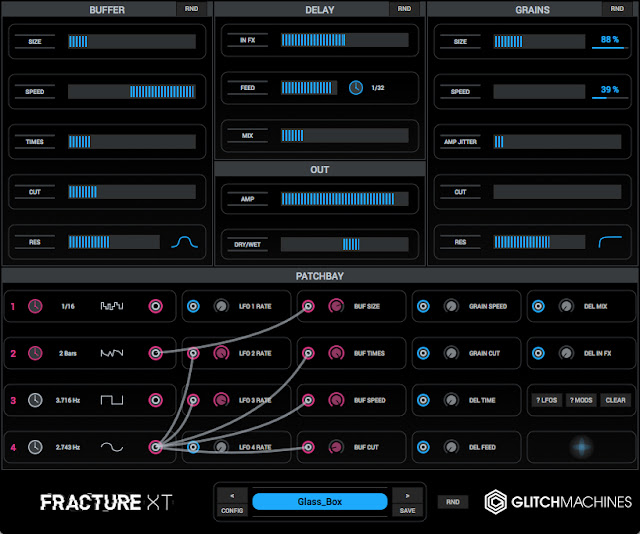Click the DEL MIX amount knob

(566, 306)
